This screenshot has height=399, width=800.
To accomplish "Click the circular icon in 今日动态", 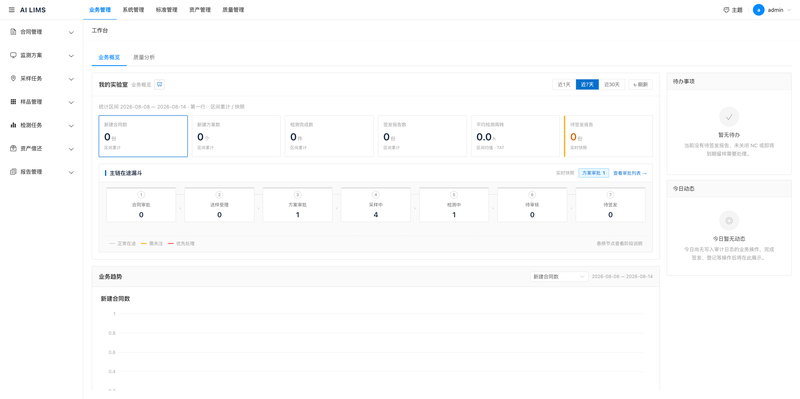I will (x=729, y=220).
